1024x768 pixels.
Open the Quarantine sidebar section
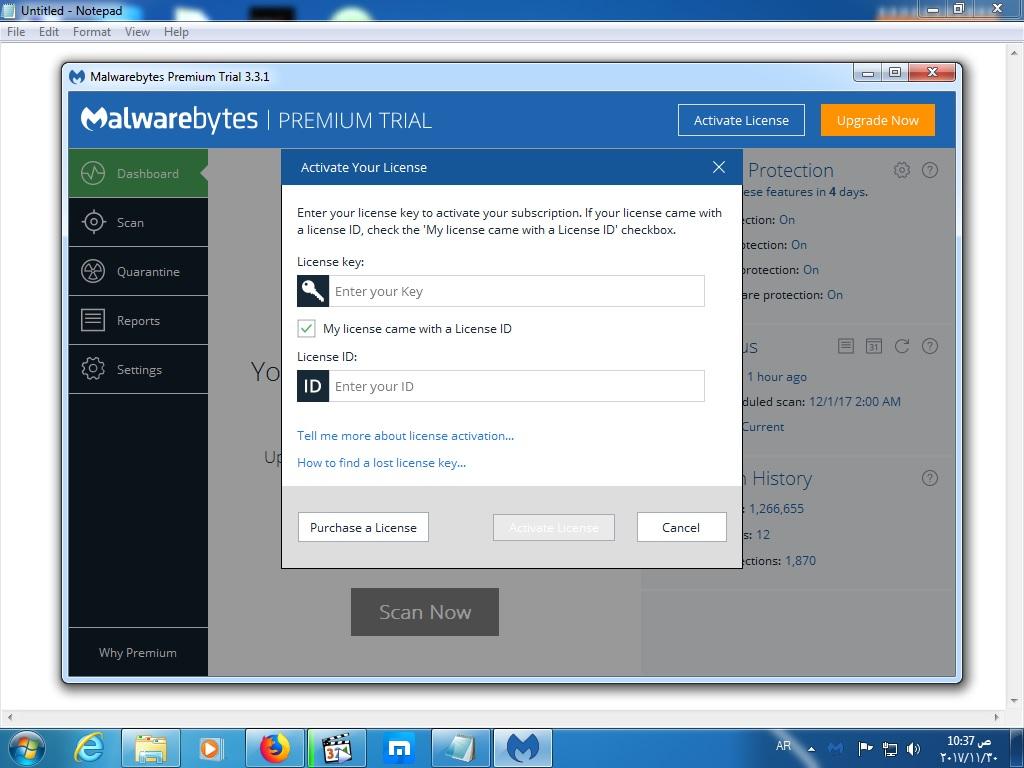[138, 272]
